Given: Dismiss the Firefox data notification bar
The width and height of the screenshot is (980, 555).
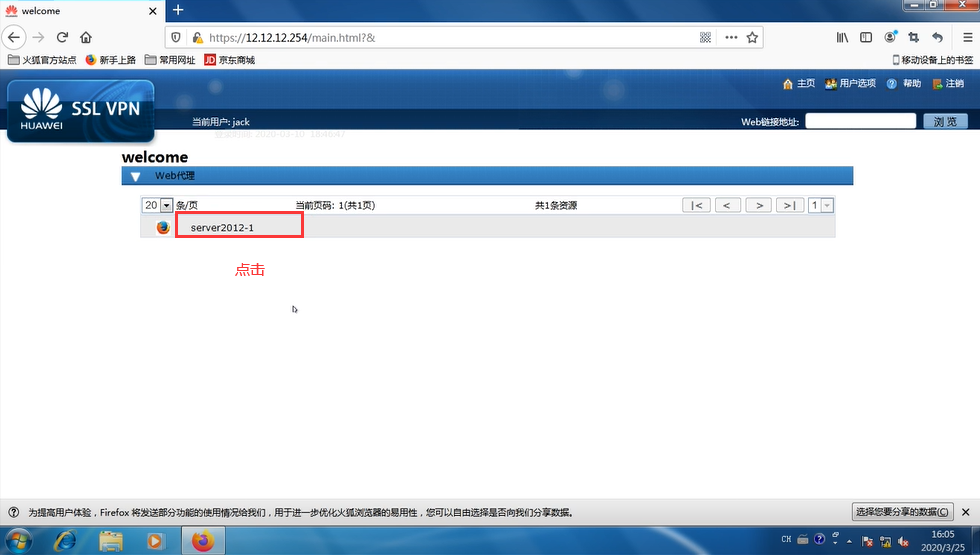Looking at the screenshot, I should pos(966,512).
